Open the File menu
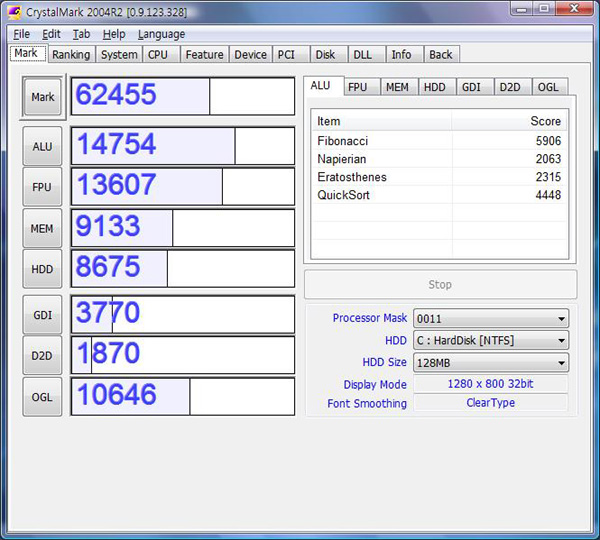This screenshot has width=600, height=540. click(x=21, y=34)
